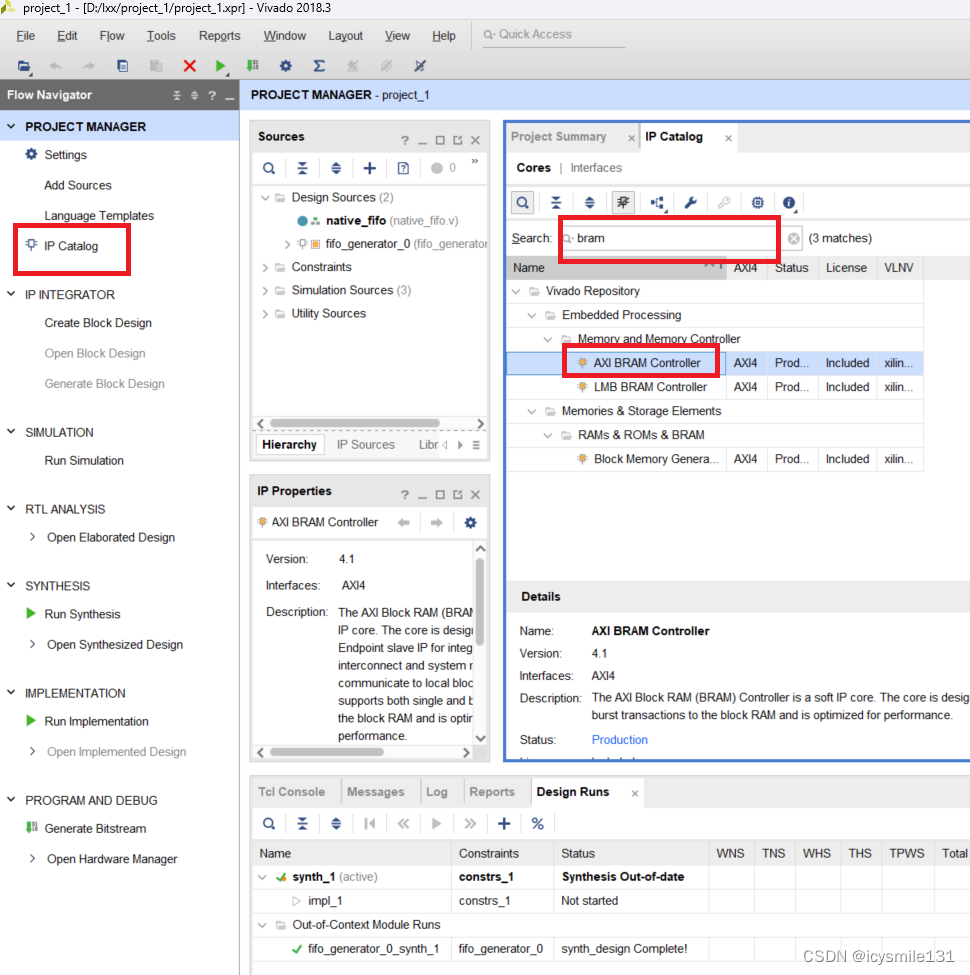Switch to Interfaces view in IP Catalog
The height and width of the screenshot is (975, 970).
[596, 168]
